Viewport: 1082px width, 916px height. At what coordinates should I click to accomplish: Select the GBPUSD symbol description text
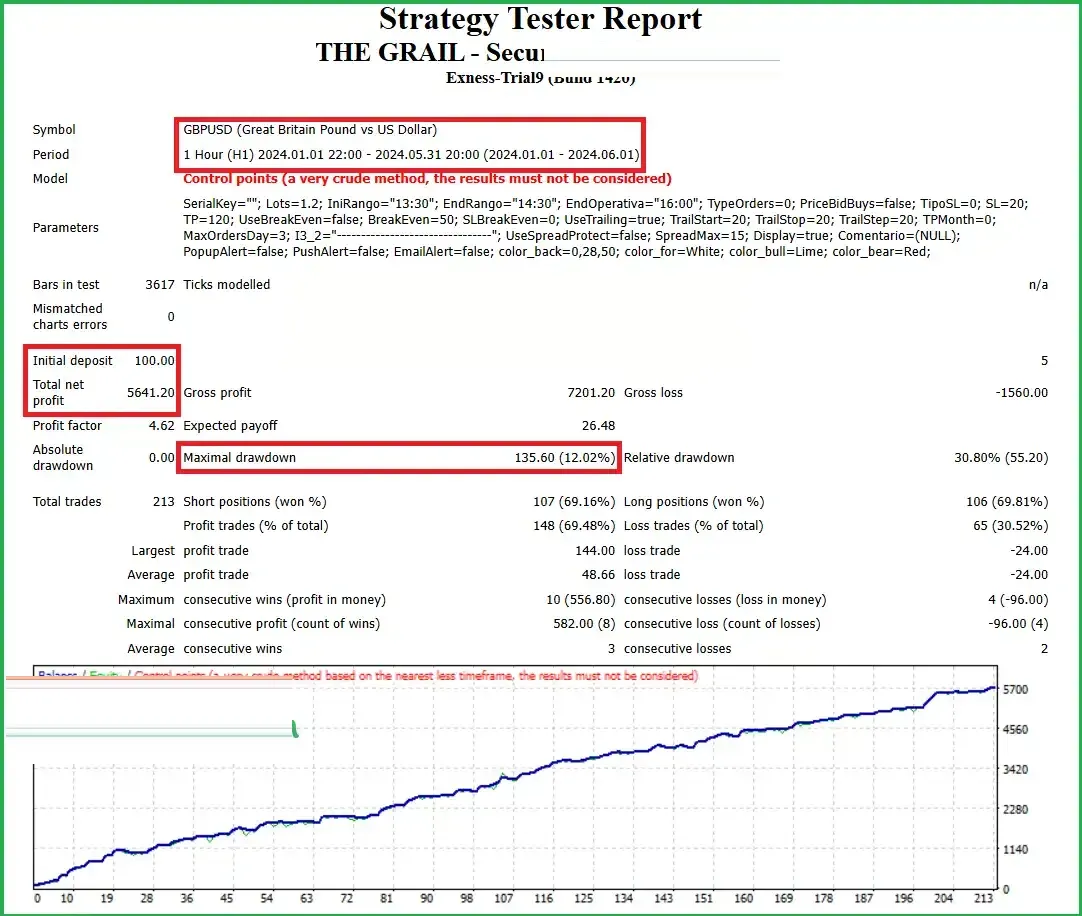point(310,130)
